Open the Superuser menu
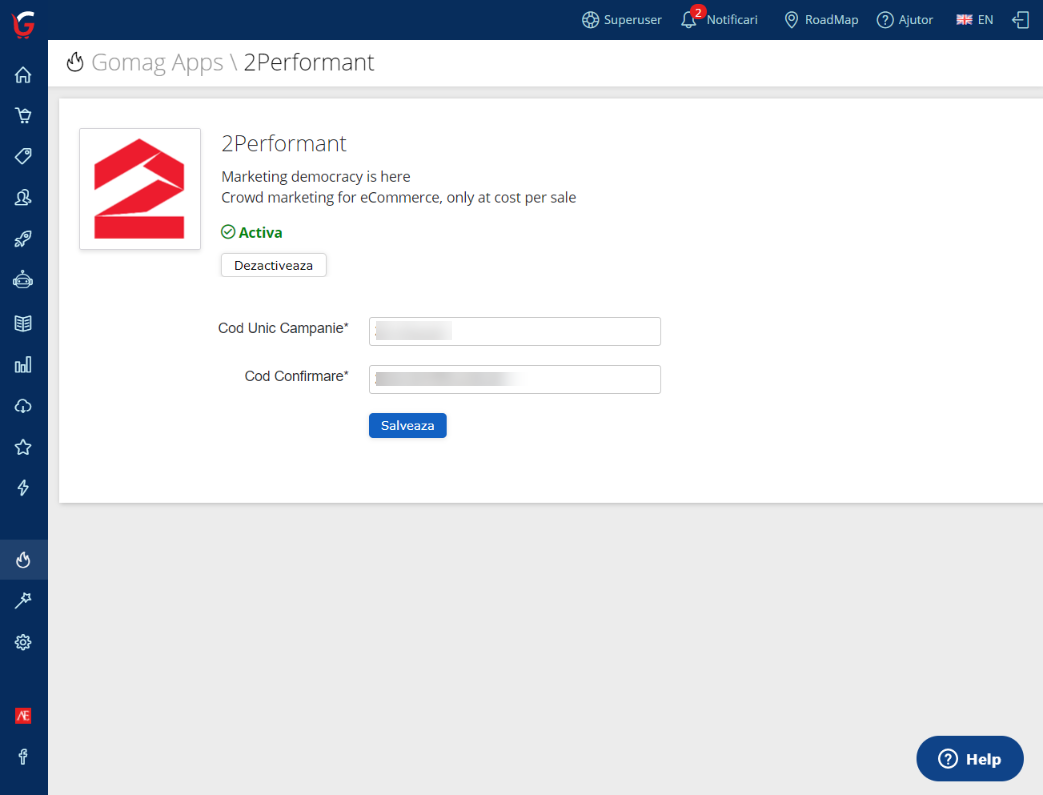Image resolution: width=1043 pixels, height=795 pixels. (x=621, y=20)
